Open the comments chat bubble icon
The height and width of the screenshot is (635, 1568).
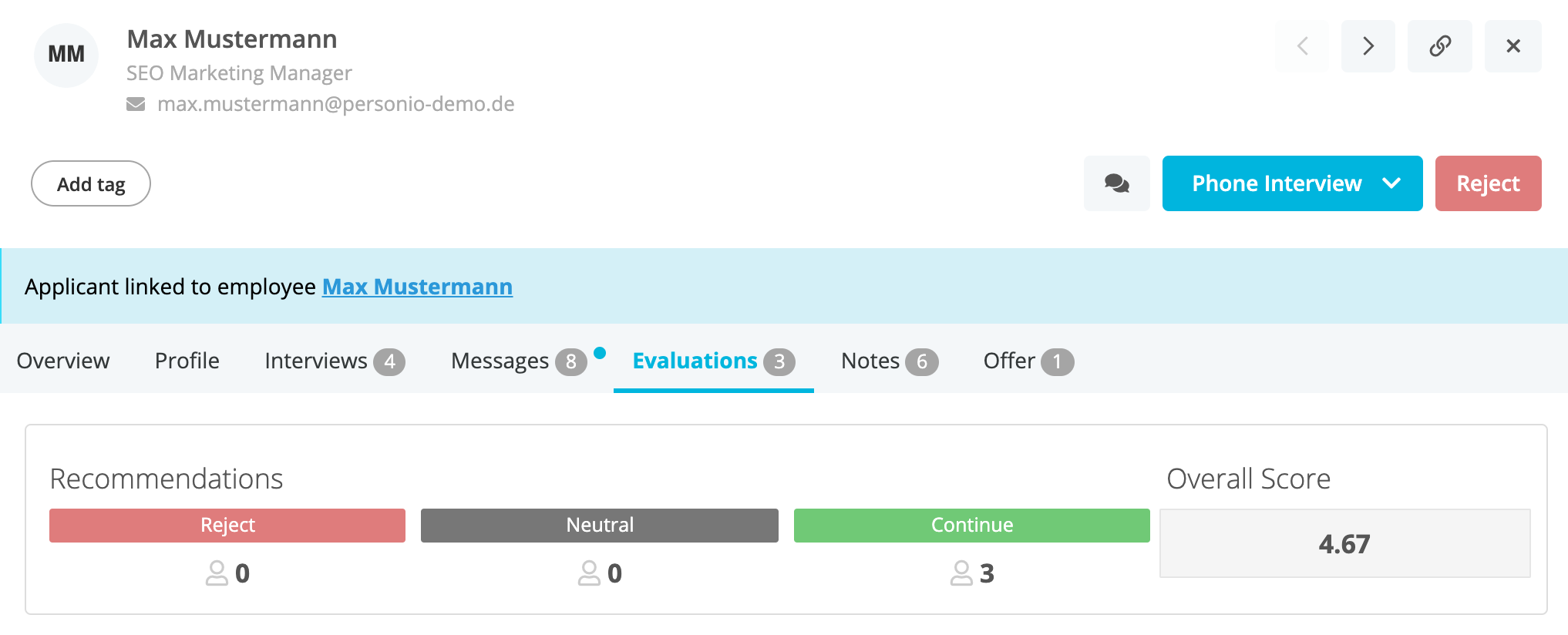tap(1116, 183)
